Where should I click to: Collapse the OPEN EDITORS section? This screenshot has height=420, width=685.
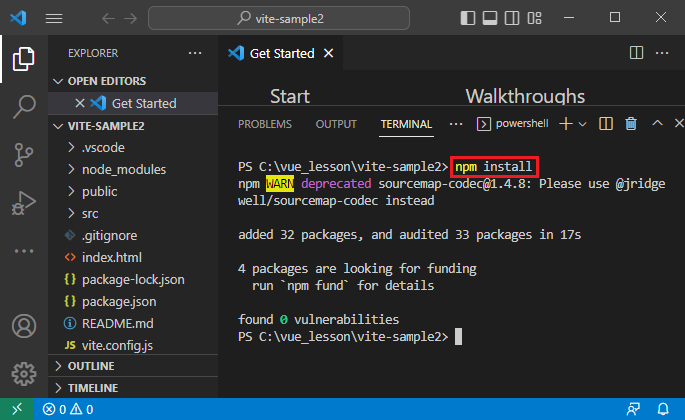point(133,81)
